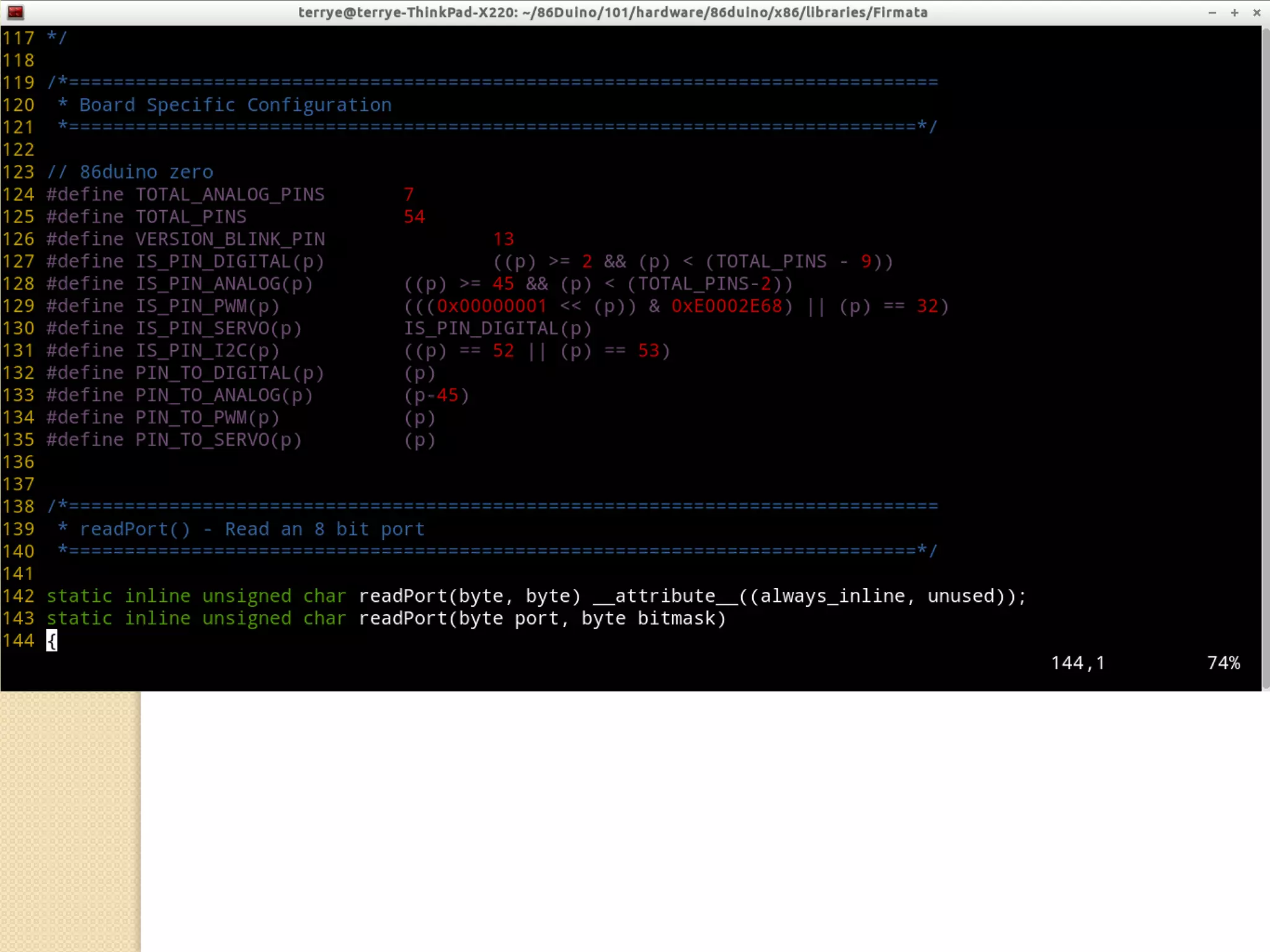This screenshot has width=1270, height=952.
Task: Maximize the terminal window with plus icon
Action: pos(1234,12)
